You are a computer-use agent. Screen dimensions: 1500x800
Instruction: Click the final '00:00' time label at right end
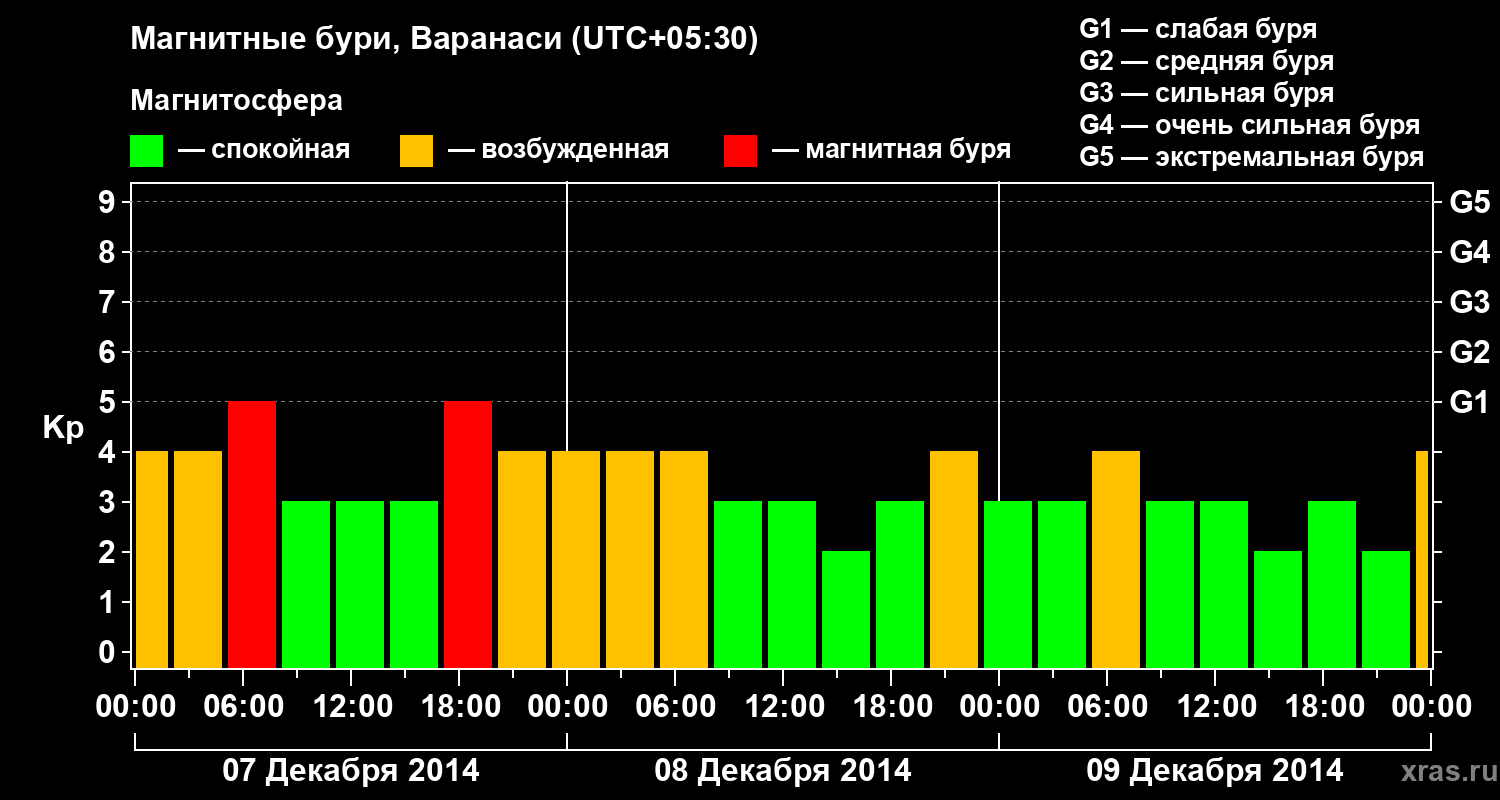(1431, 707)
